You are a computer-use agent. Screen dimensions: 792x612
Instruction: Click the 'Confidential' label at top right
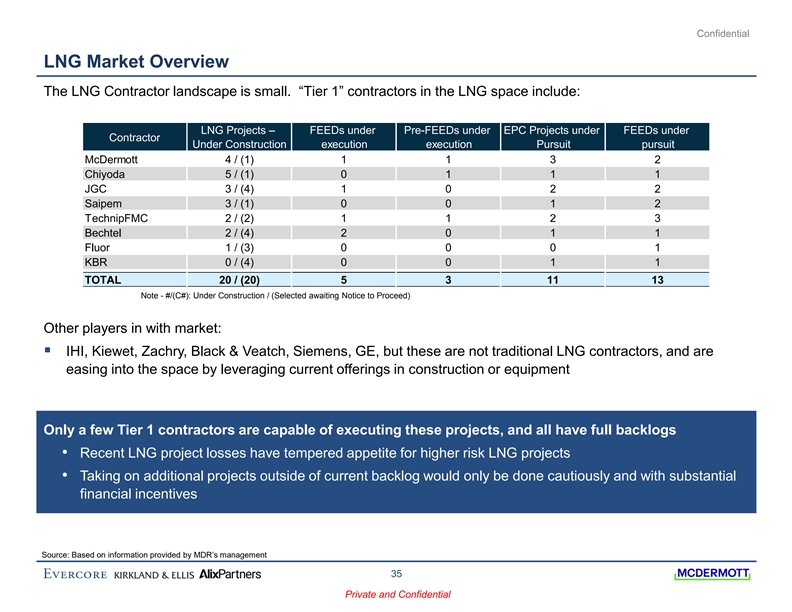pos(723,33)
